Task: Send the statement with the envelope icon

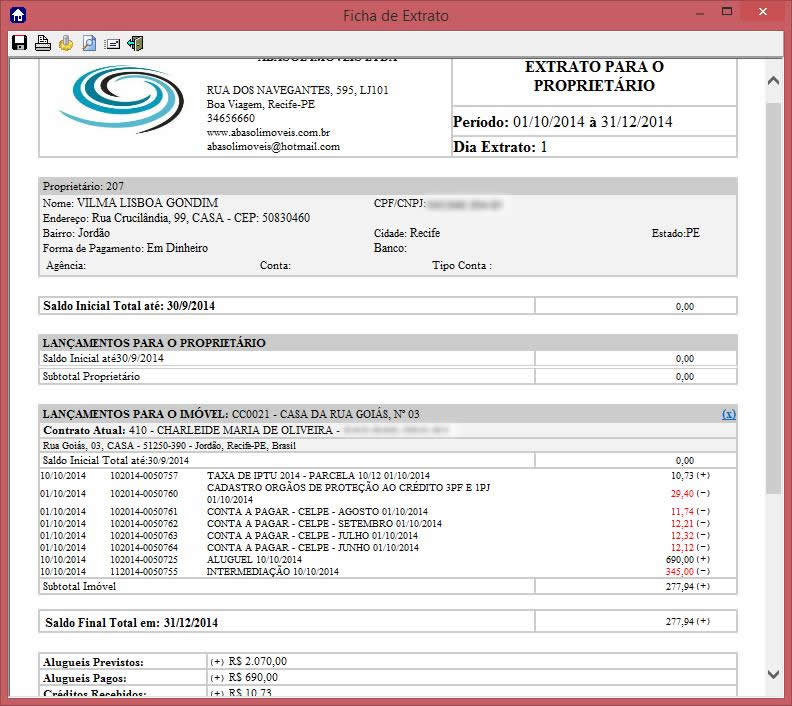Action: (112, 43)
